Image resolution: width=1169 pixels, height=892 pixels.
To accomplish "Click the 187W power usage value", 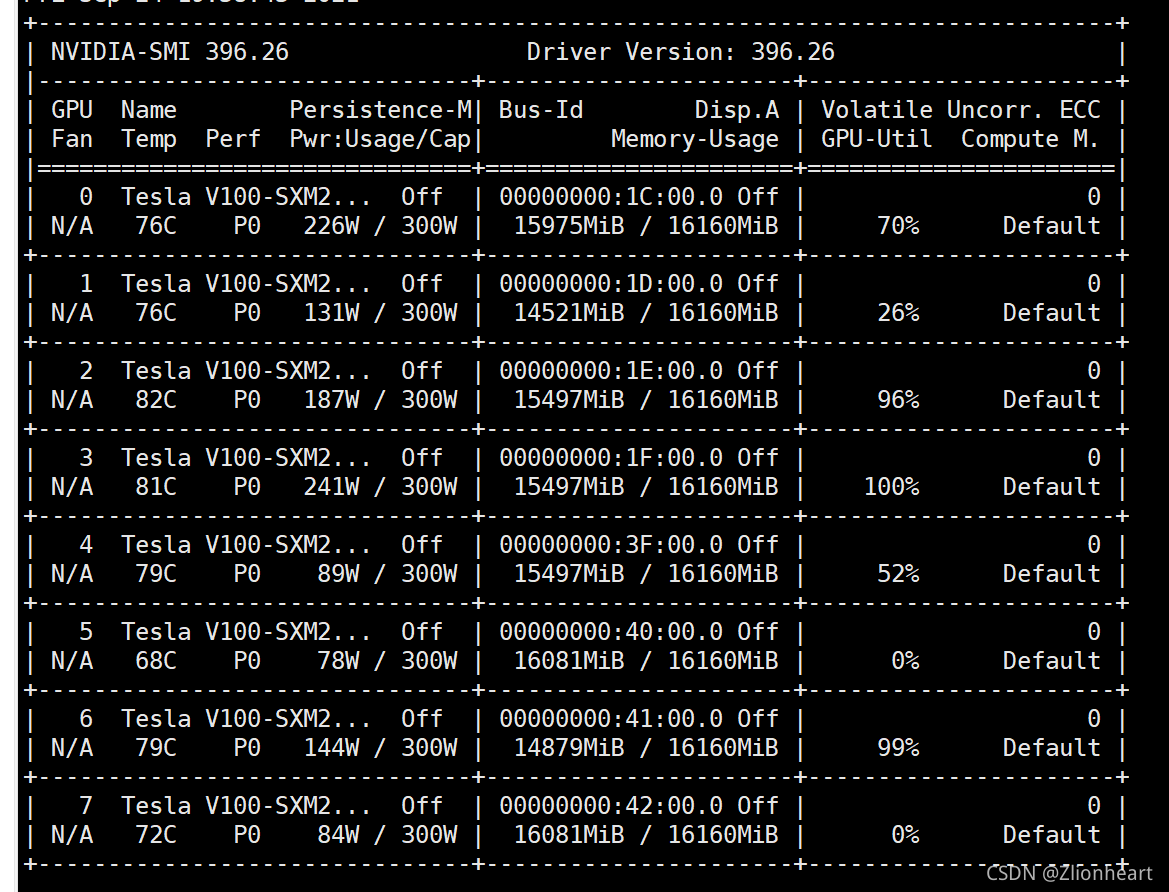I will coord(331,400).
